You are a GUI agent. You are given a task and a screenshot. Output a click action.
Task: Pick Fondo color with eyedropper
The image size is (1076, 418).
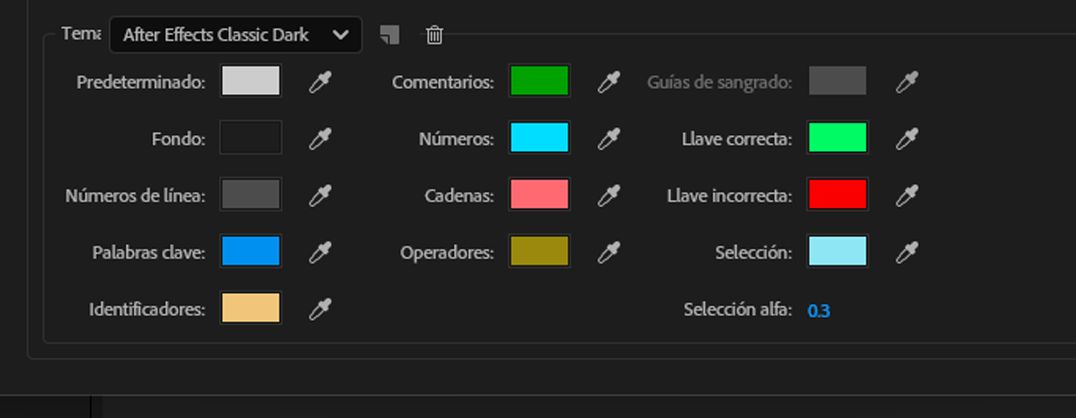coord(319,139)
